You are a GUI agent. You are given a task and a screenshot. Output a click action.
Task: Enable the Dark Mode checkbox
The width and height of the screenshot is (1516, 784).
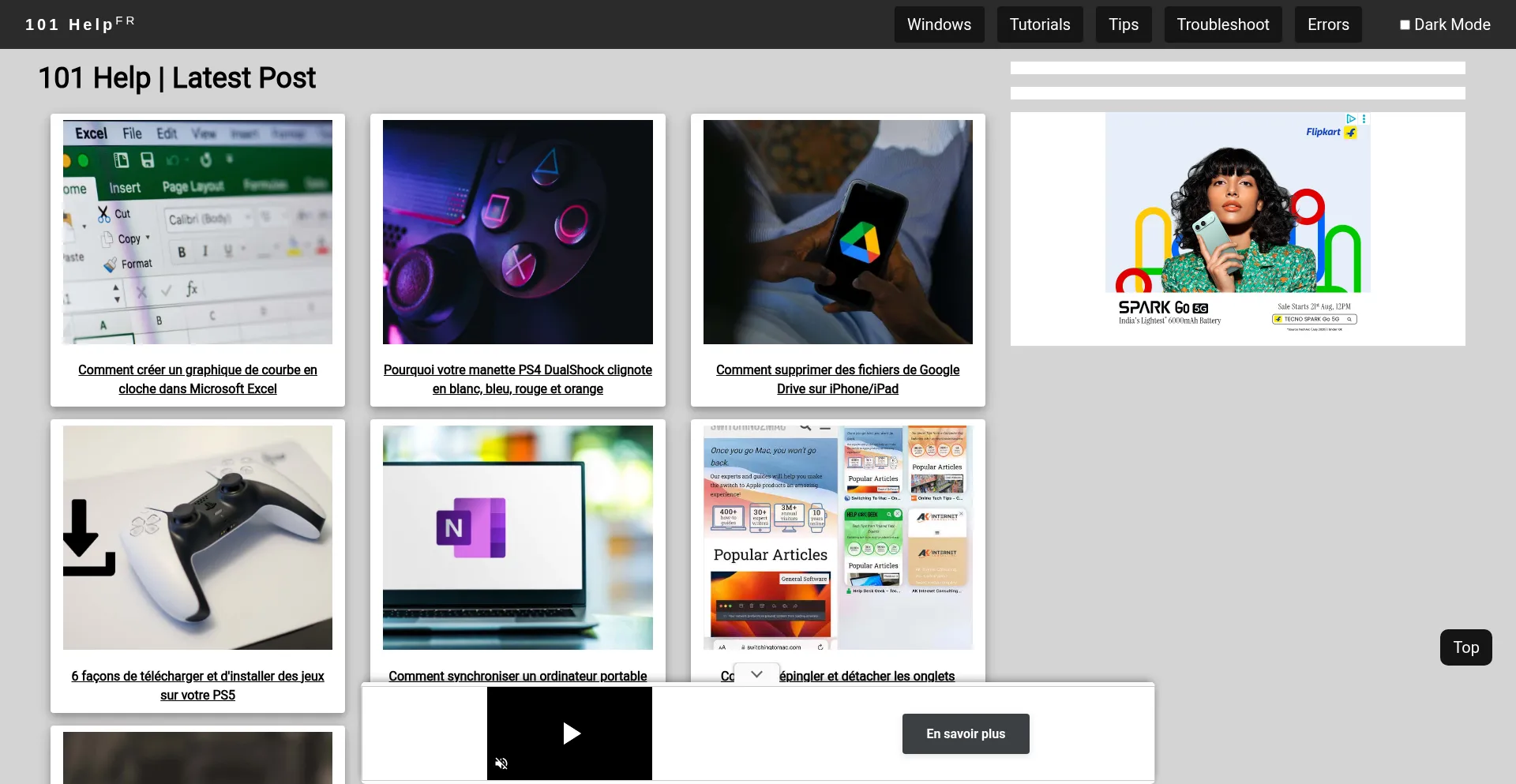pyautogui.click(x=1405, y=24)
